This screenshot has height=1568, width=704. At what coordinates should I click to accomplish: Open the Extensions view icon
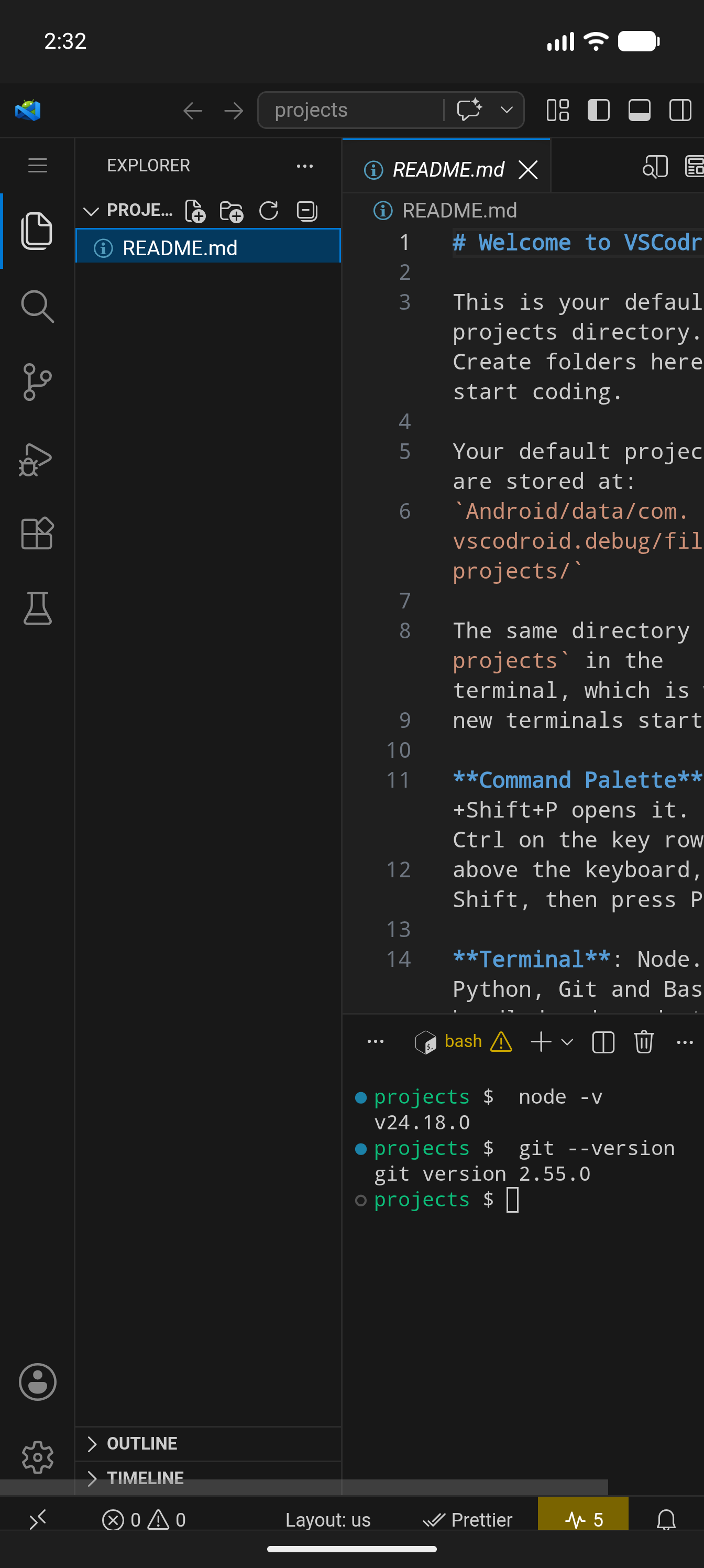[37, 533]
